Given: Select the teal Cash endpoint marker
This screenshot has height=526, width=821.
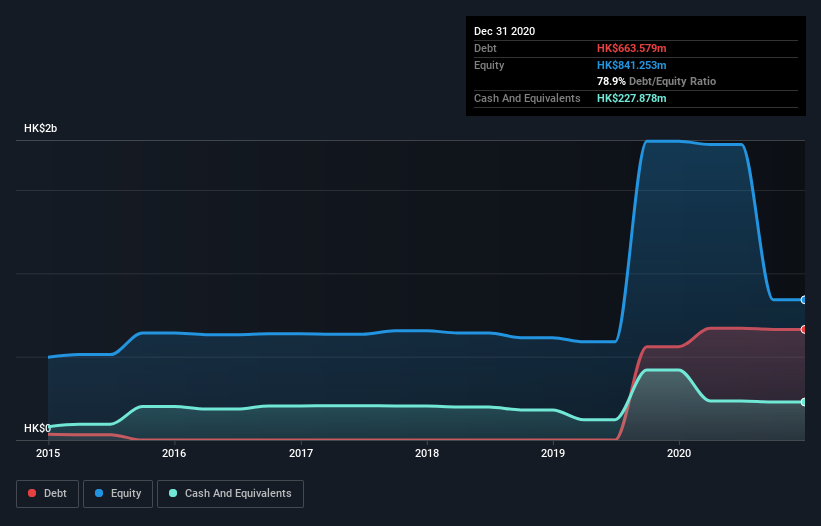Looking at the screenshot, I should pos(804,402).
